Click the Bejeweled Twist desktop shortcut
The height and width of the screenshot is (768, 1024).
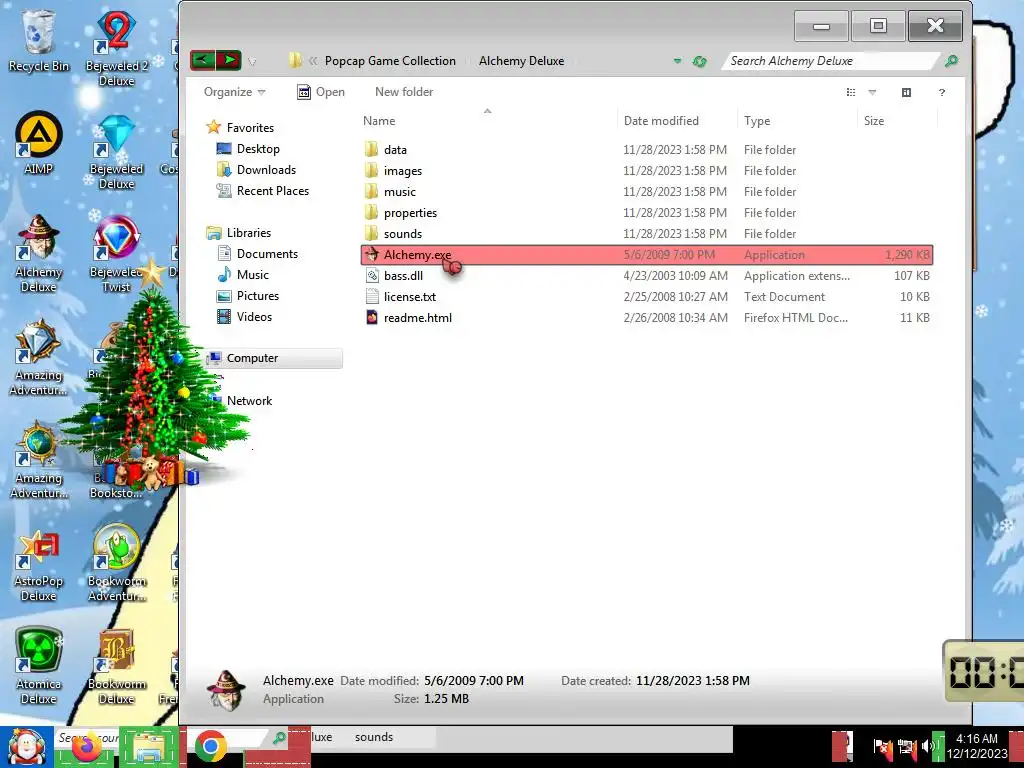116,255
